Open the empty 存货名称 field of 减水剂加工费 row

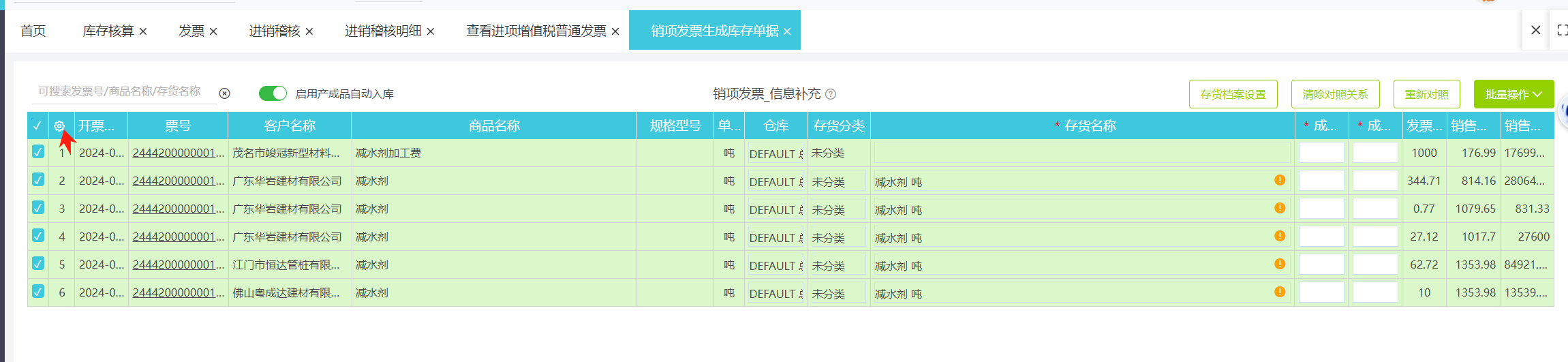pyautogui.click(x=1082, y=153)
